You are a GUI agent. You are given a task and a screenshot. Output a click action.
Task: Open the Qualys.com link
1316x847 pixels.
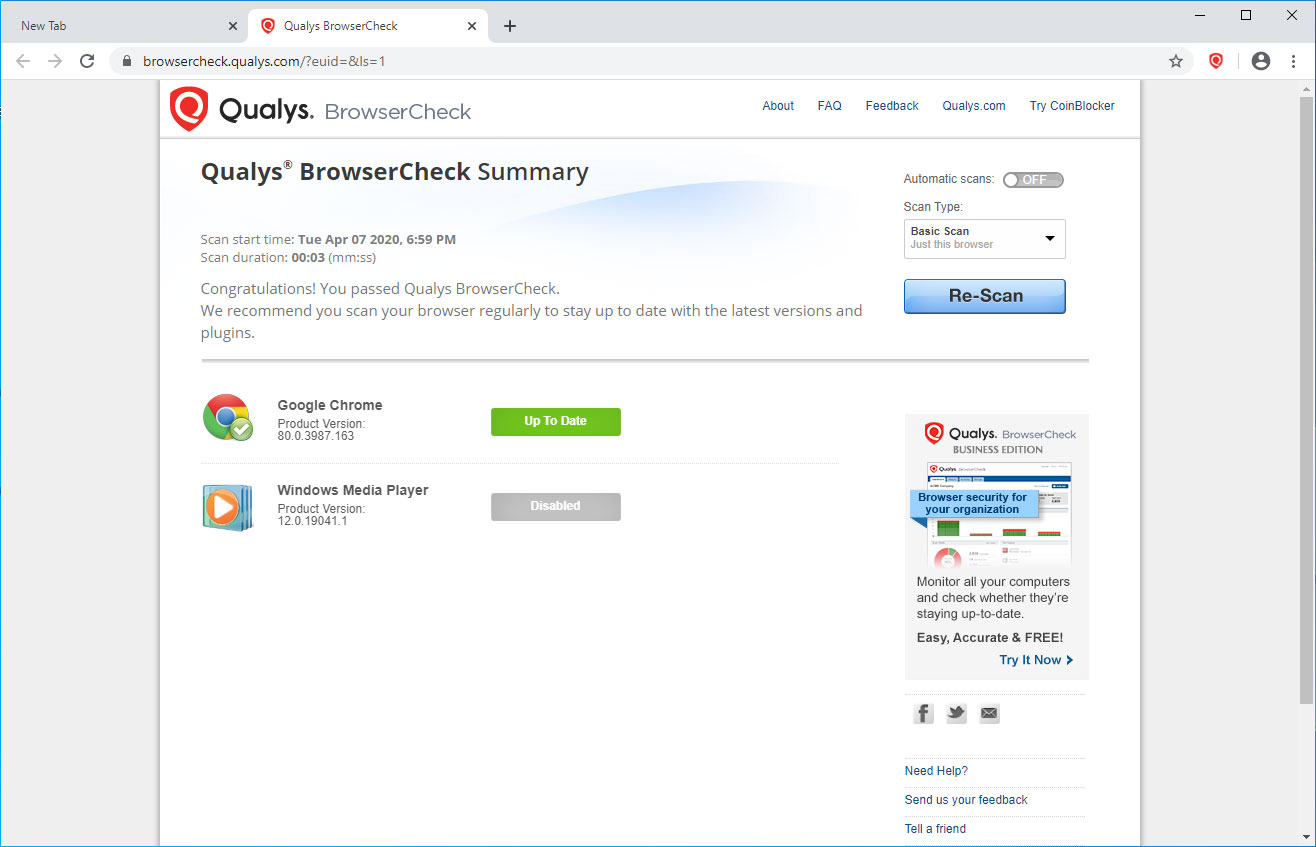[x=974, y=106]
